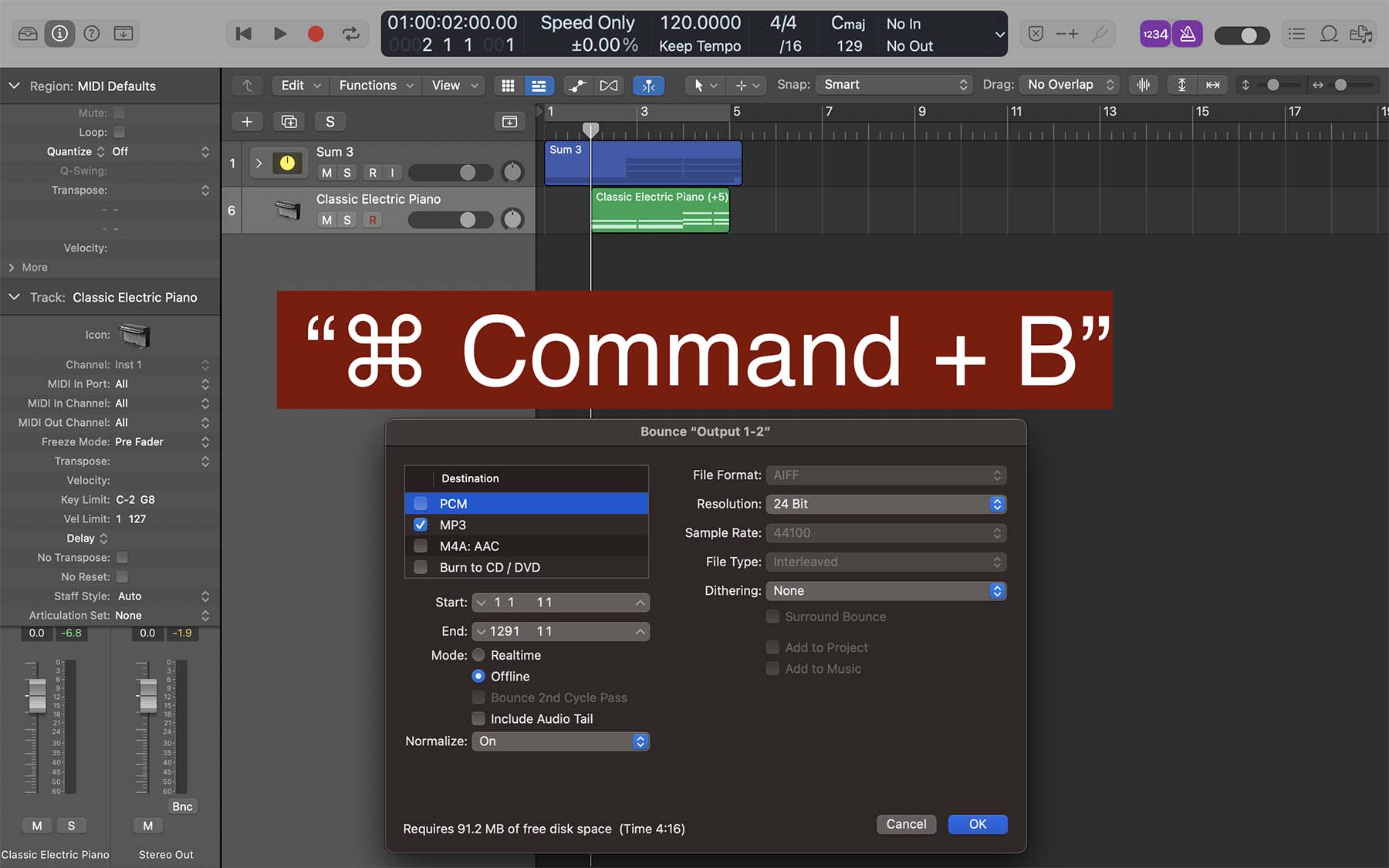Viewport: 1389px width, 868px height.
Task: Check the Burn to CD / DVD checkbox
Action: [x=421, y=567]
